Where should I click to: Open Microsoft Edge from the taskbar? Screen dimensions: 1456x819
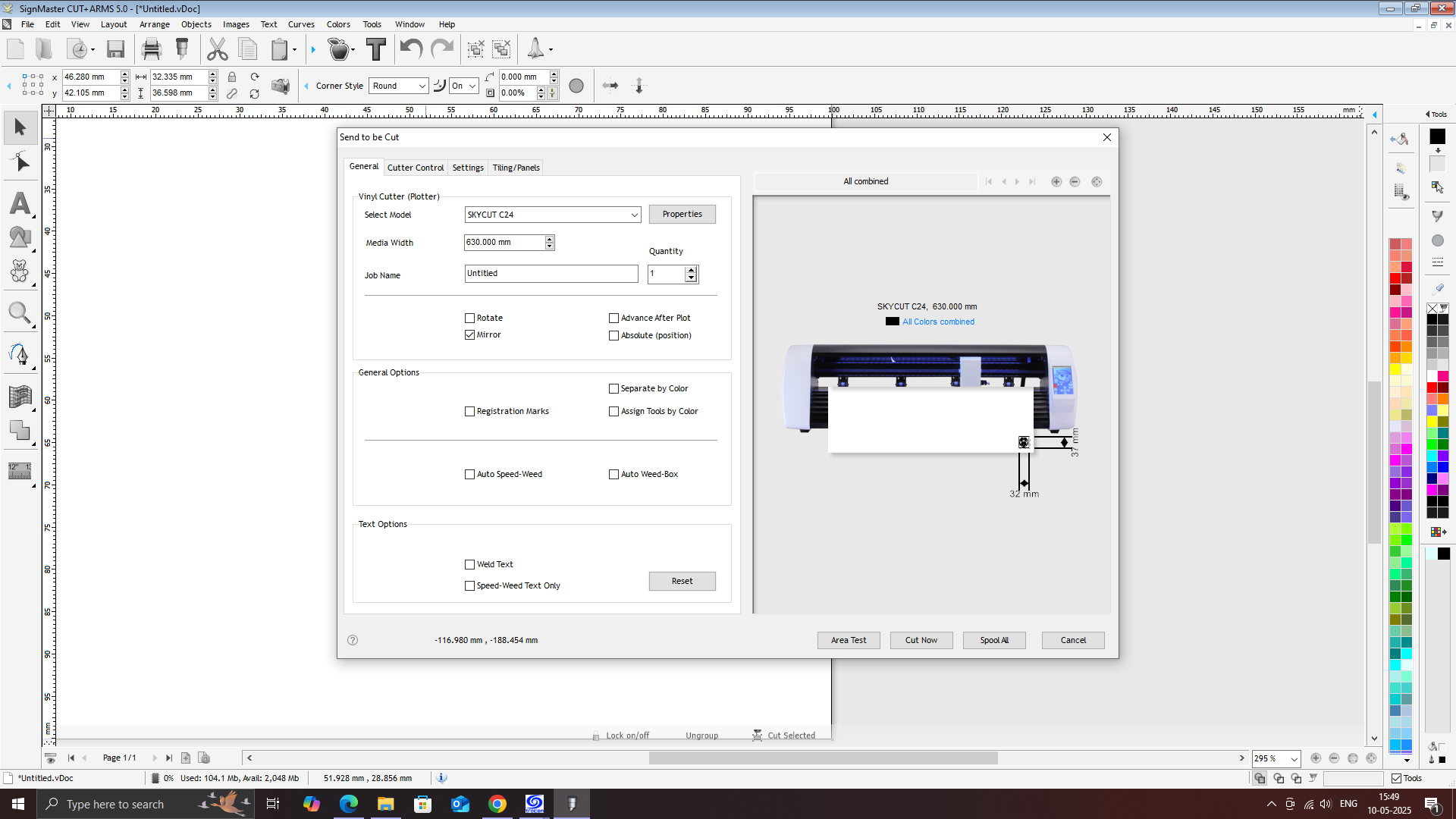349,804
